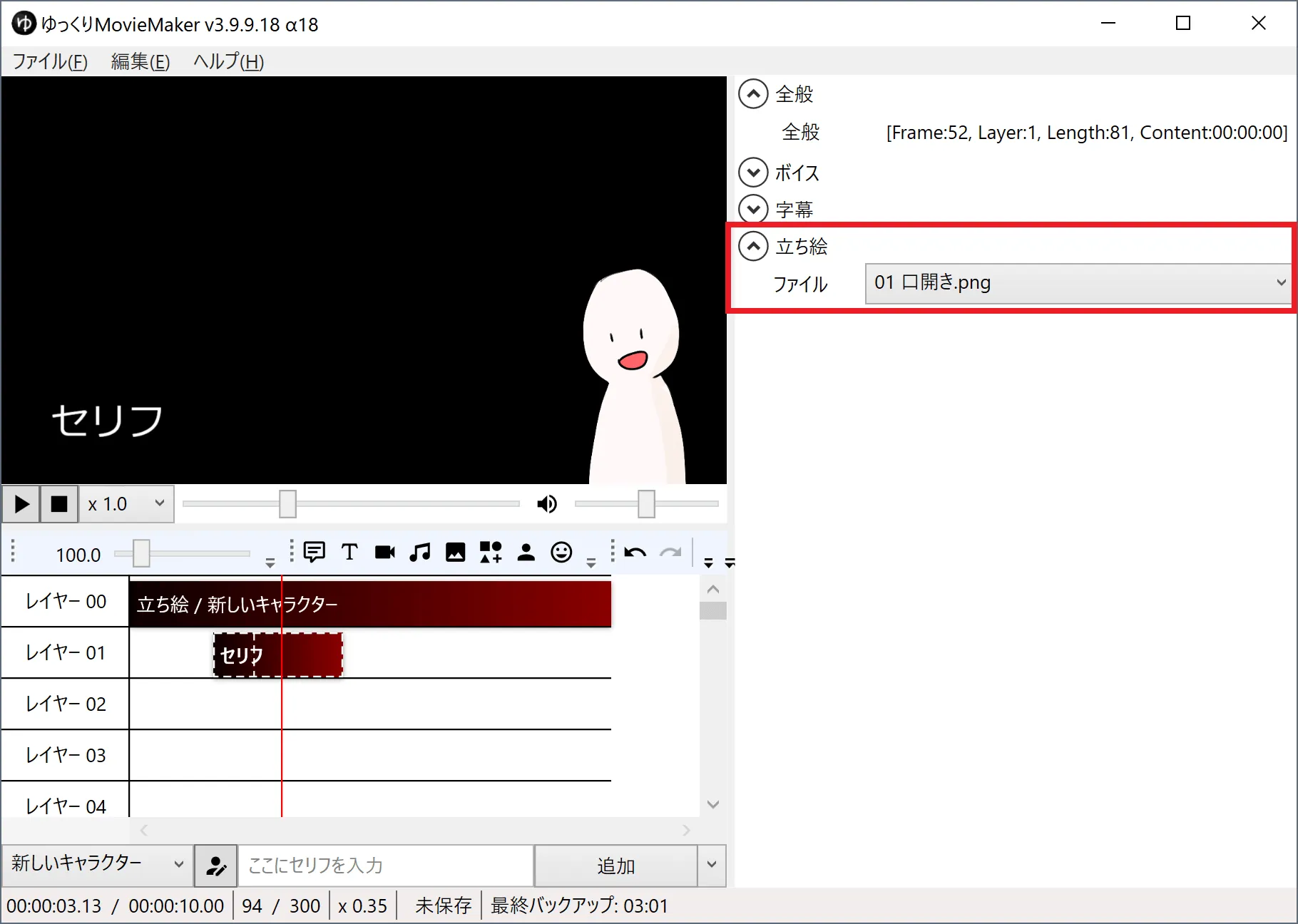The height and width of the screenshot is (924, 1298).
Task: Add an image item with picture icon
Action: point(455,553)
